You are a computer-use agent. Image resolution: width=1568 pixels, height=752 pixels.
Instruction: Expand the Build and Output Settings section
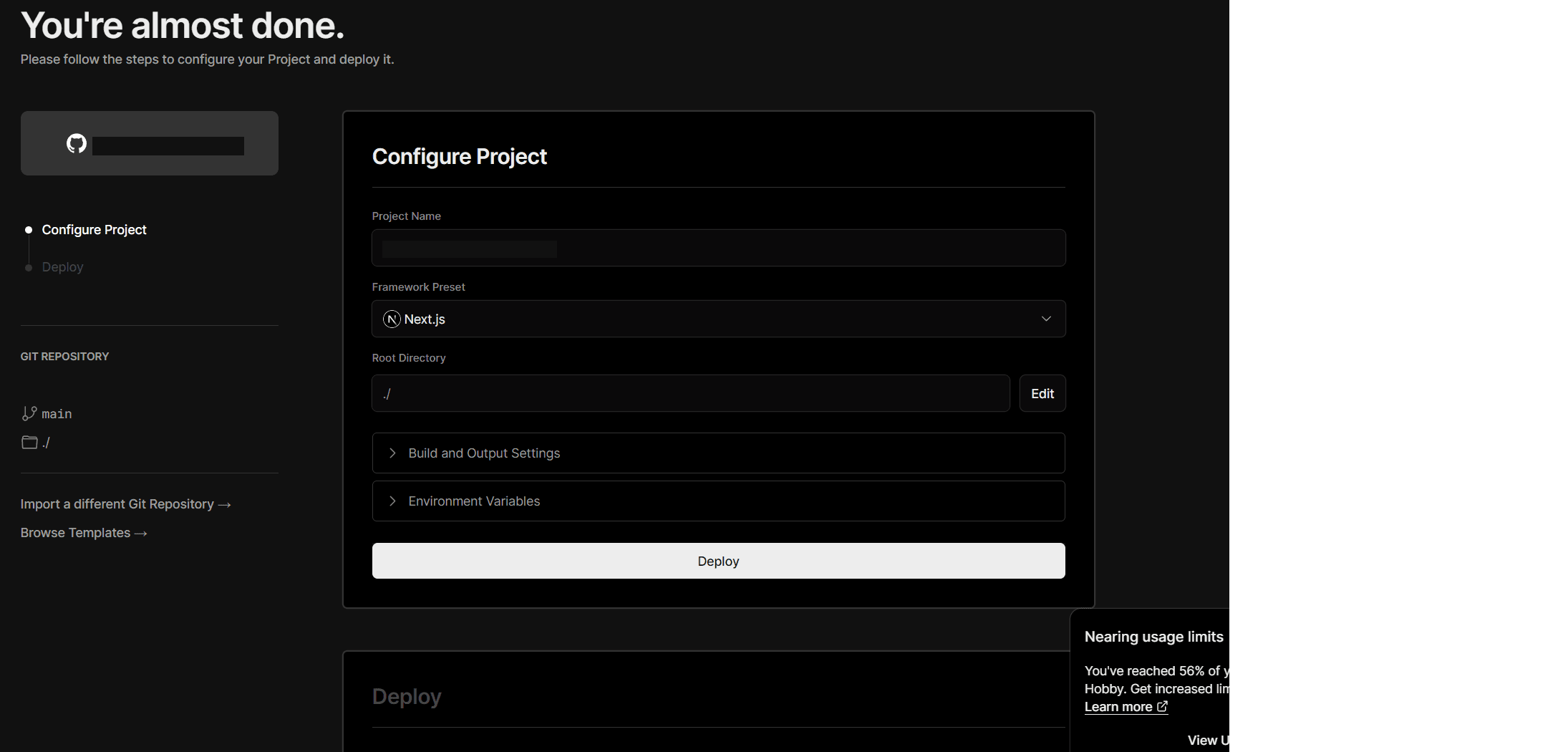click(717, 453)
